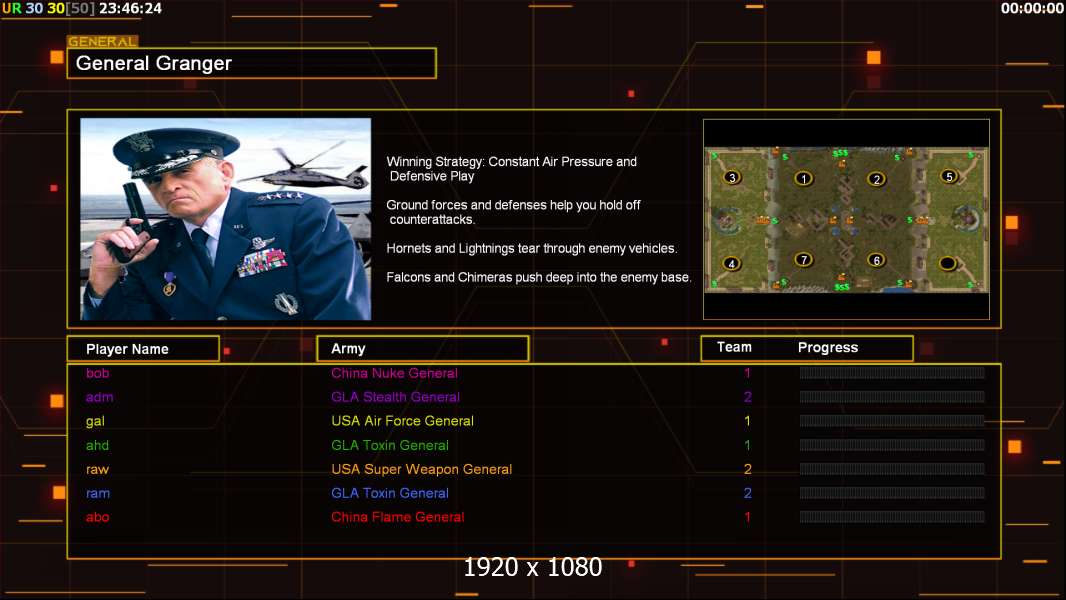Click the UR 30 30 status readout
Image resolution: width=1066 pixels, height=600 pixels.
[x=48, y=9]
